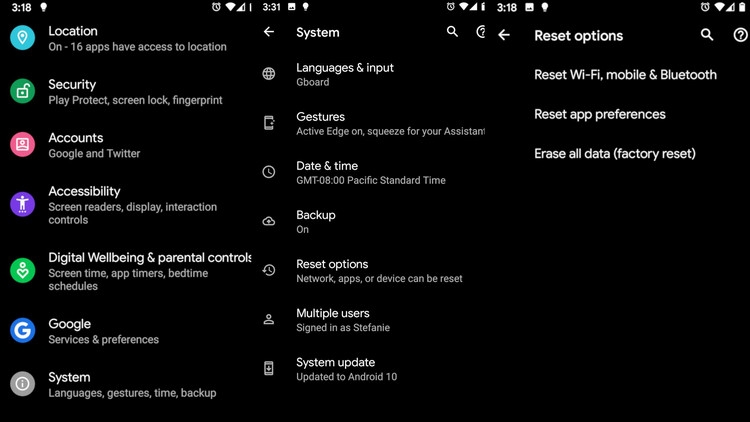Open Date & time settings
The image size is (750, 422).
(x=373, y=172)
